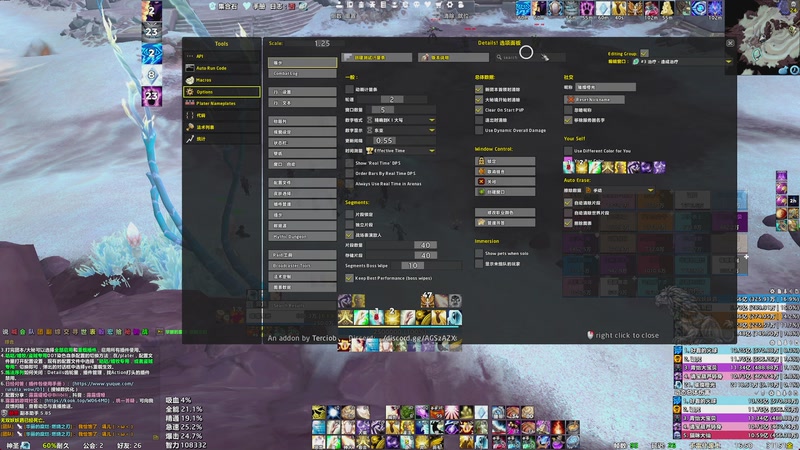The width and height of the screenshot is (800, 450).
Task: Open the Effective Time dropdown
Action: pos(401,151)
